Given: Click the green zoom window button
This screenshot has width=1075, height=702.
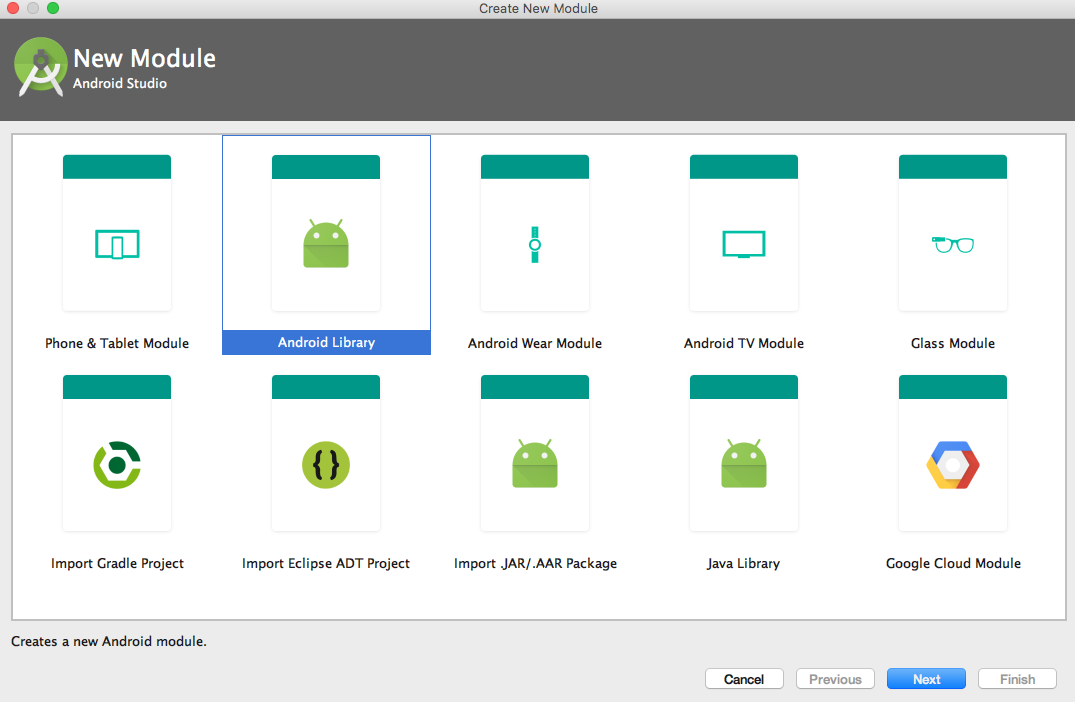Looking at the screenshot, I should [53, 8].
